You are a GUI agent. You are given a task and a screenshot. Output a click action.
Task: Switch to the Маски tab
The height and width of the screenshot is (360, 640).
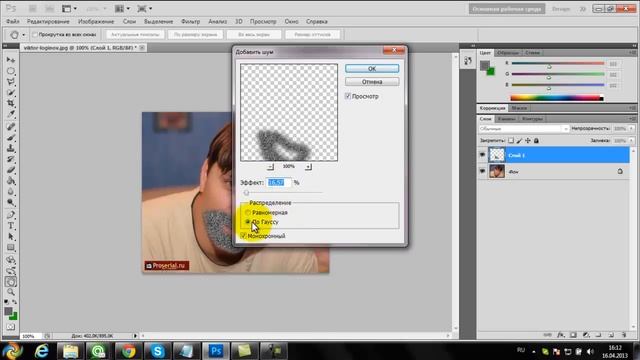point(519,108)
